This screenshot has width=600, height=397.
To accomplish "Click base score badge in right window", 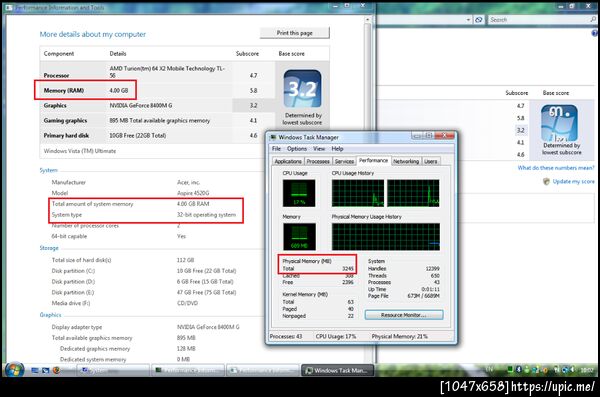I will [x=559, y=123].
